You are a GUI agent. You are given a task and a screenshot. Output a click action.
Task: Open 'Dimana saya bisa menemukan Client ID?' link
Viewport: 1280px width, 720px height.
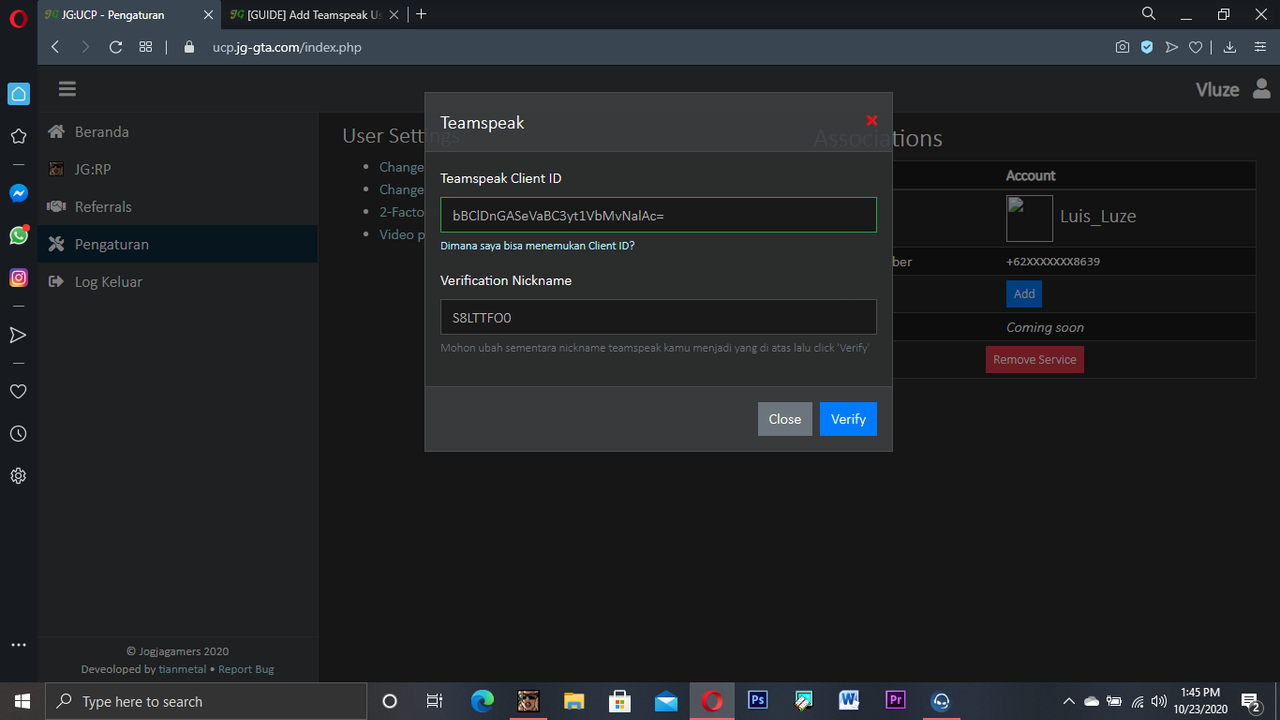pyautogui.click(x=537, y=246)
